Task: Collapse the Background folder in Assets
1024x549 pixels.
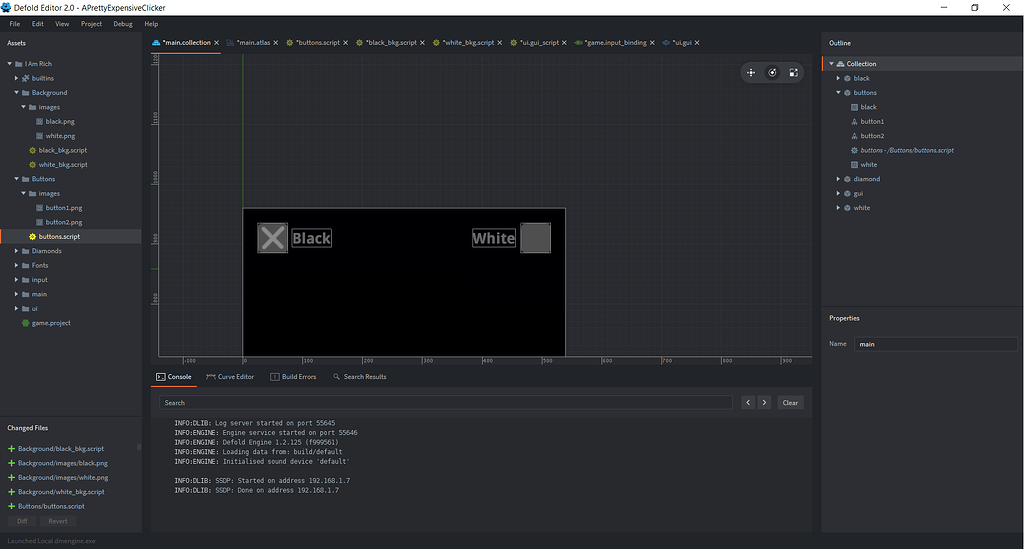Action: tap(17, 93)
